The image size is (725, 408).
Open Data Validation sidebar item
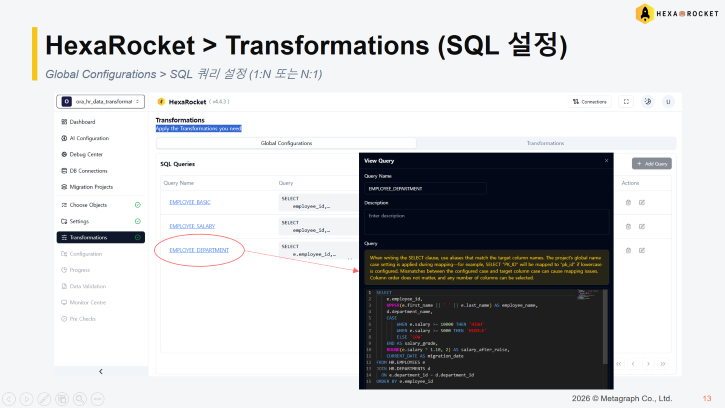[x=87, y=286]
